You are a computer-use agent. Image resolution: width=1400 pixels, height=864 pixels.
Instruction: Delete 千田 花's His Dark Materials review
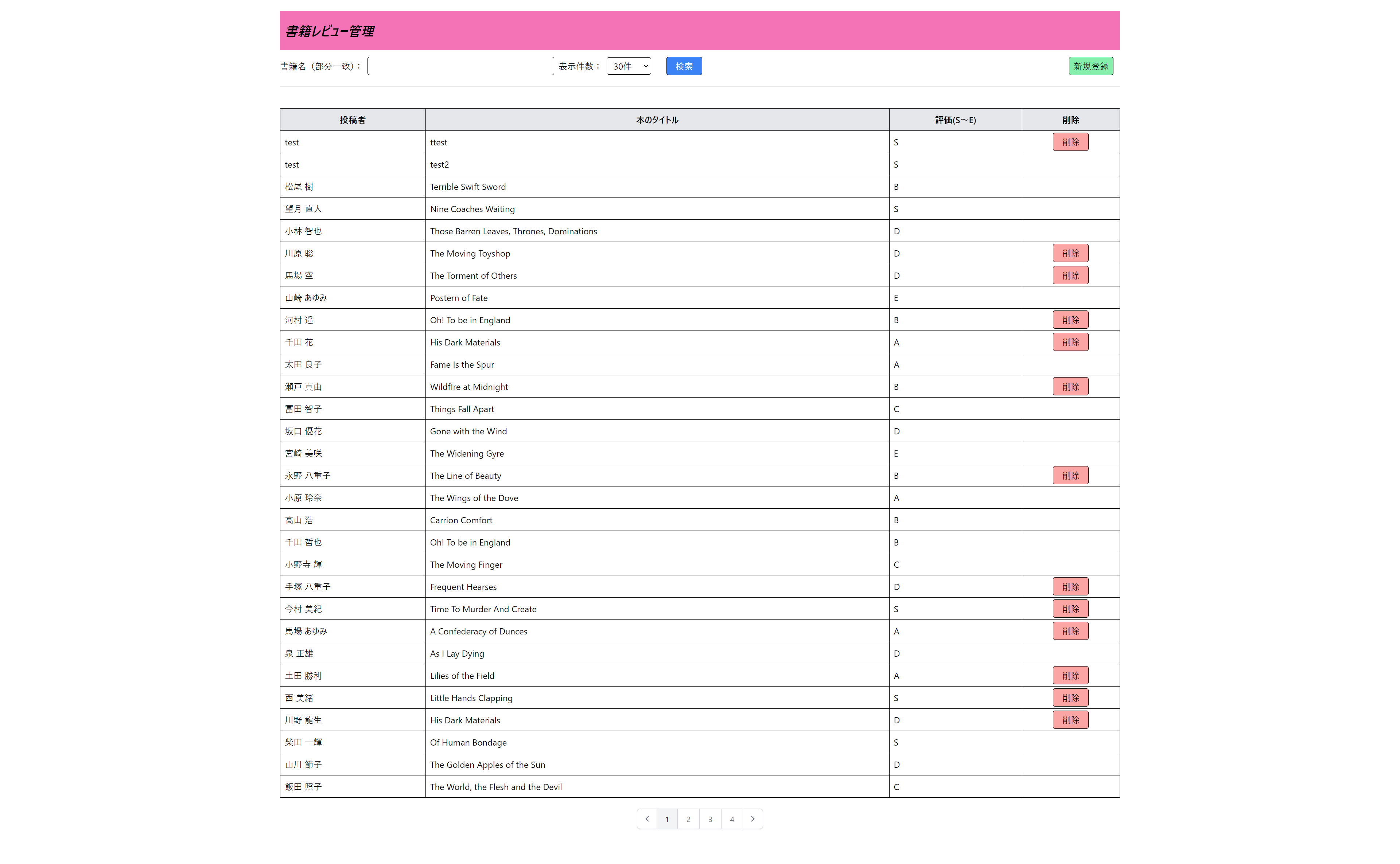(1070, 342)
